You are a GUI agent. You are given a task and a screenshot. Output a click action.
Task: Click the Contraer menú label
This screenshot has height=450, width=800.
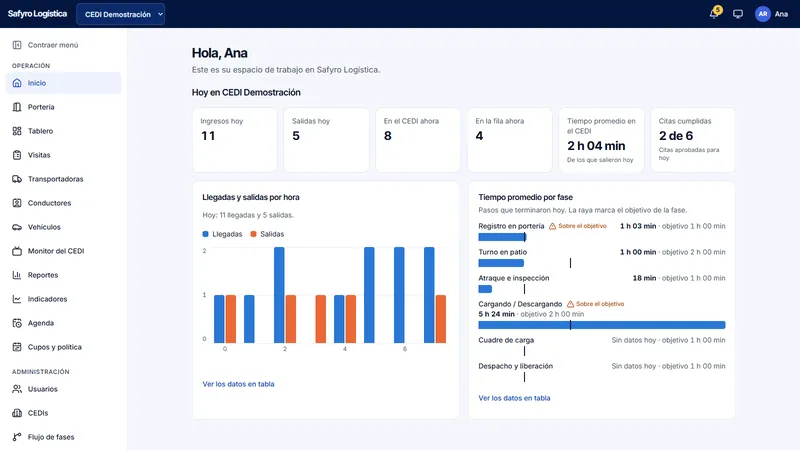[53, 45]
